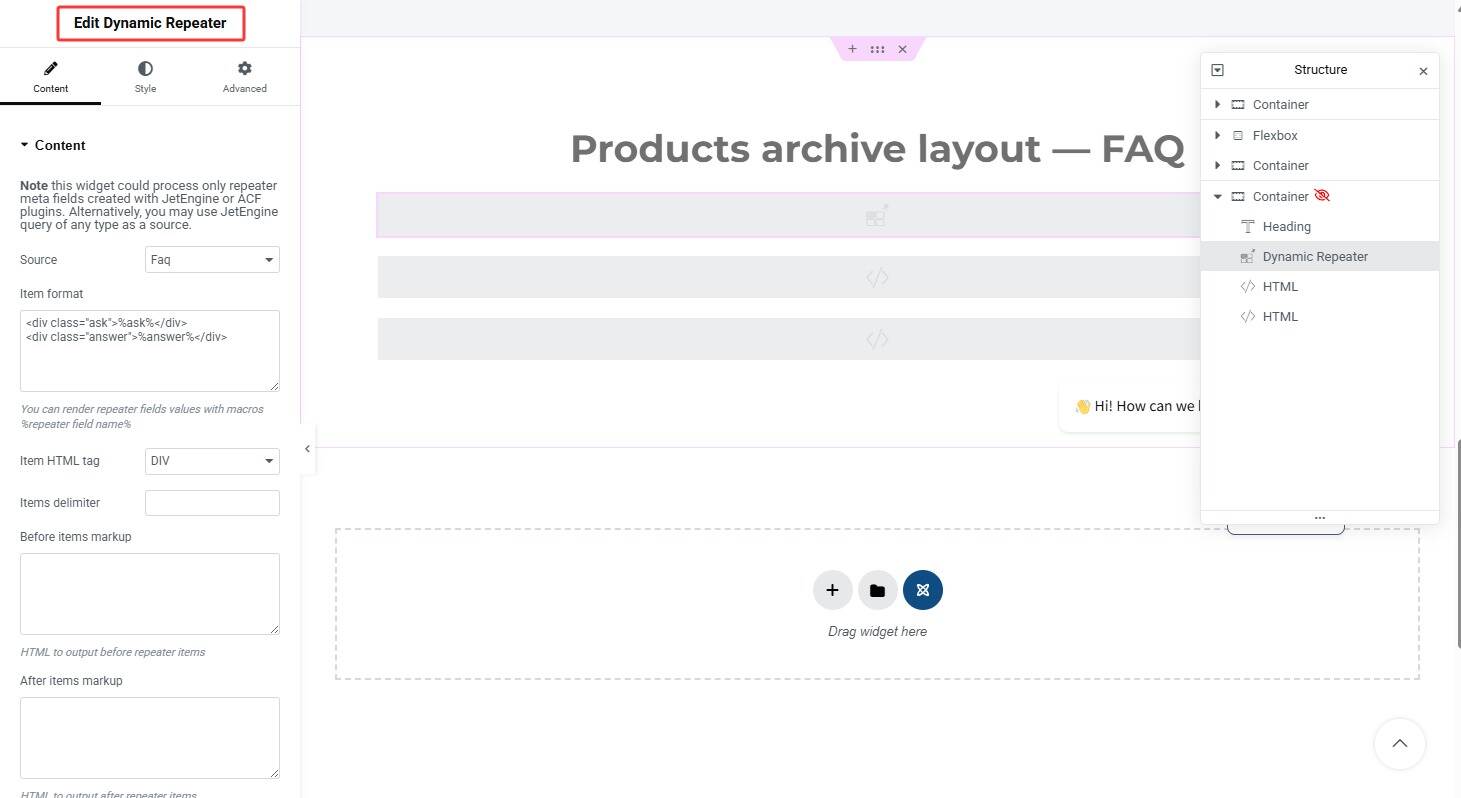Click the Items delimiter input field
This screenshot has width=1461, height=798.
point(212,503)
